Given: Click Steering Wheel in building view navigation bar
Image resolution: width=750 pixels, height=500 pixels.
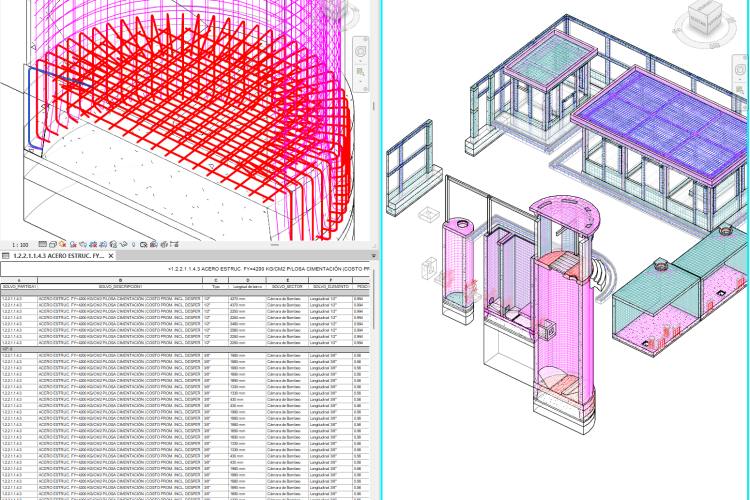Looking at the screenshot, I should point(740,69).
